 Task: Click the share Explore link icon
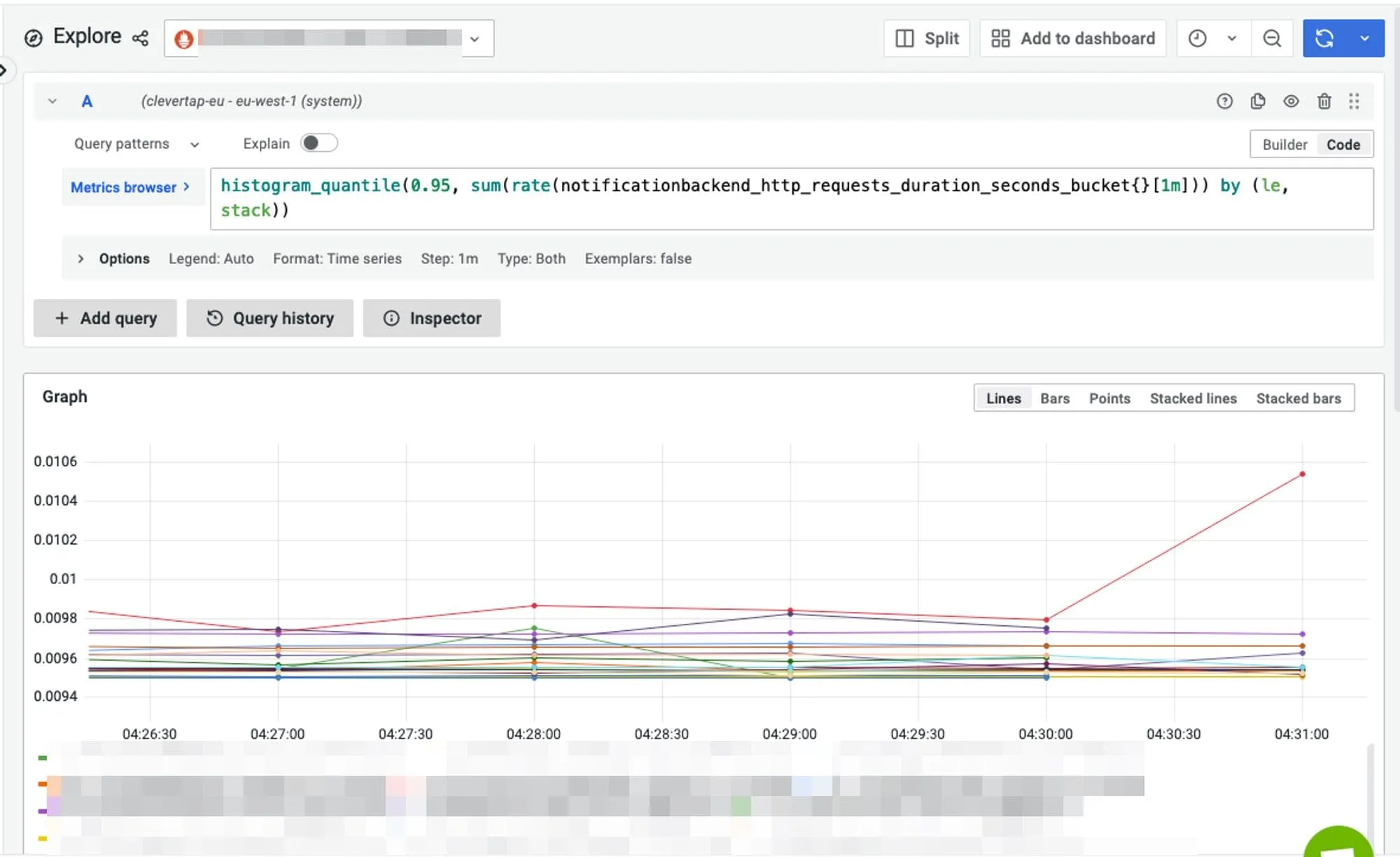(x=140, y=38)
